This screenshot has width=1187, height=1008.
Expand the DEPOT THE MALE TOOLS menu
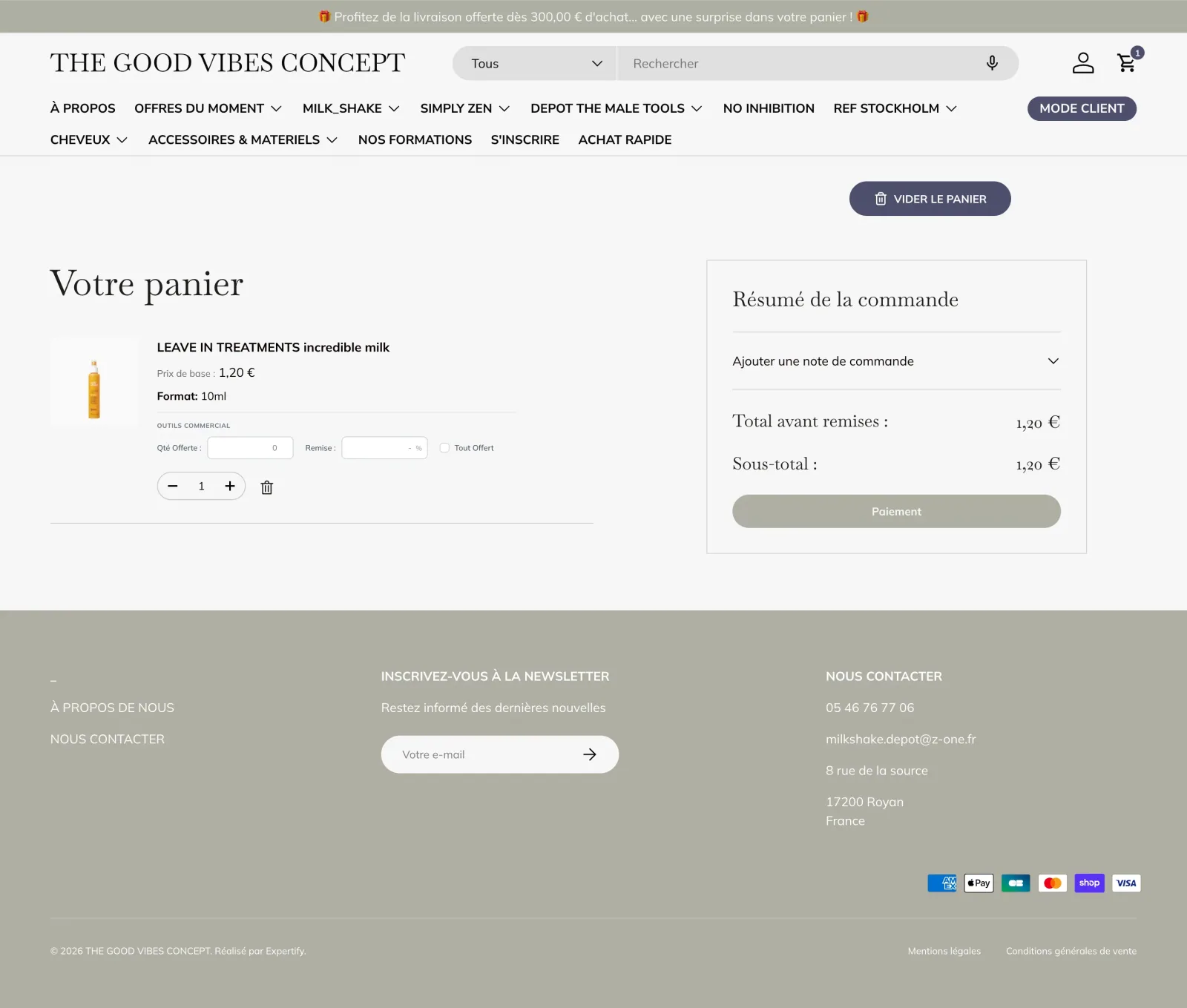coord(616,108)
